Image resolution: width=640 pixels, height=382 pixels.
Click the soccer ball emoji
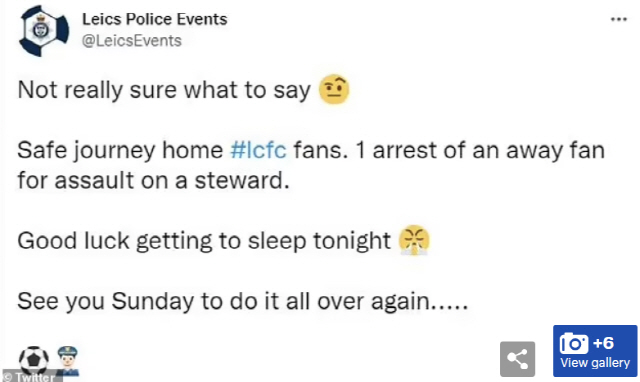click(34, 360)
